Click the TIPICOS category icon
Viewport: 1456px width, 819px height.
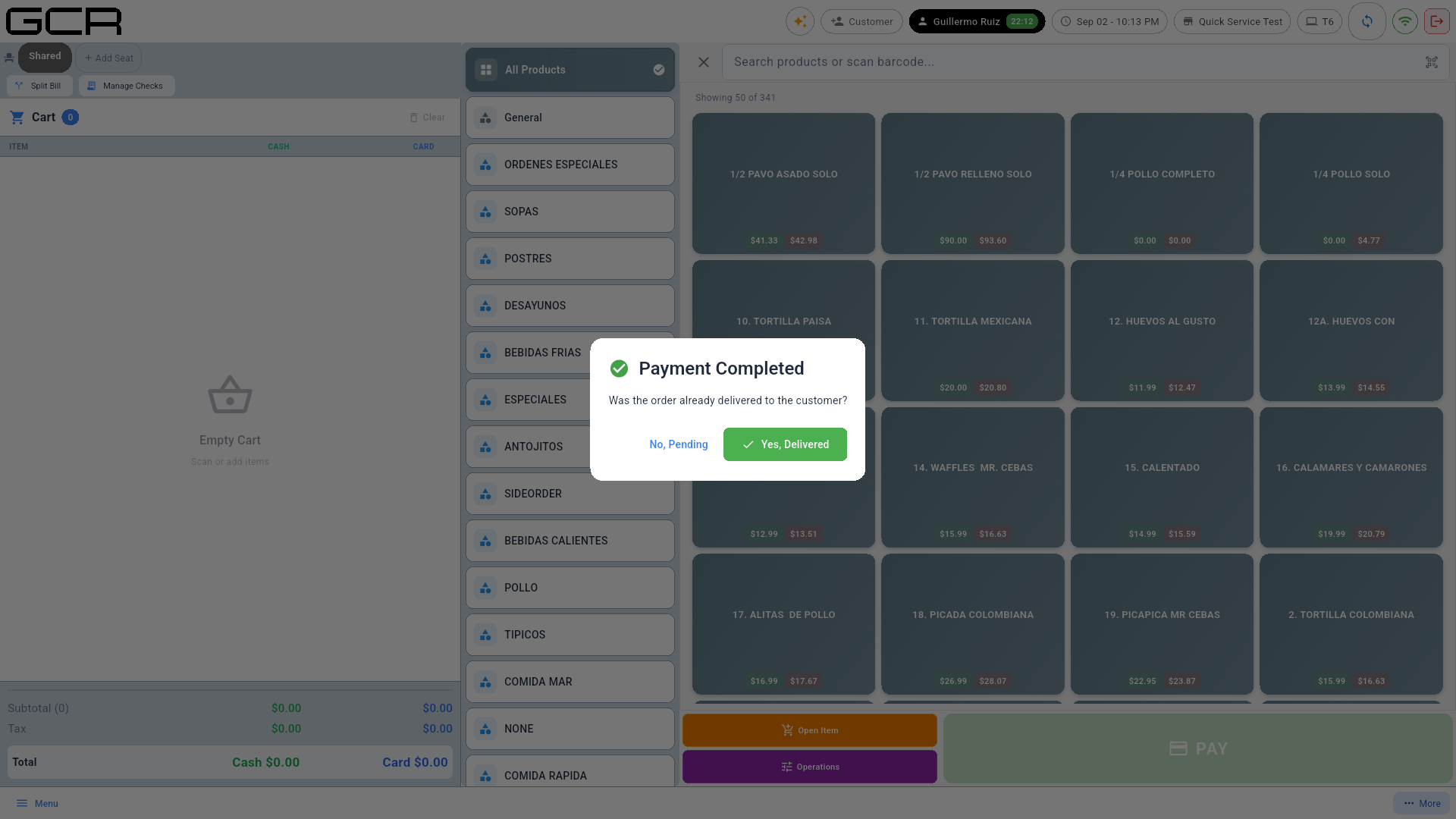[485, 635]
